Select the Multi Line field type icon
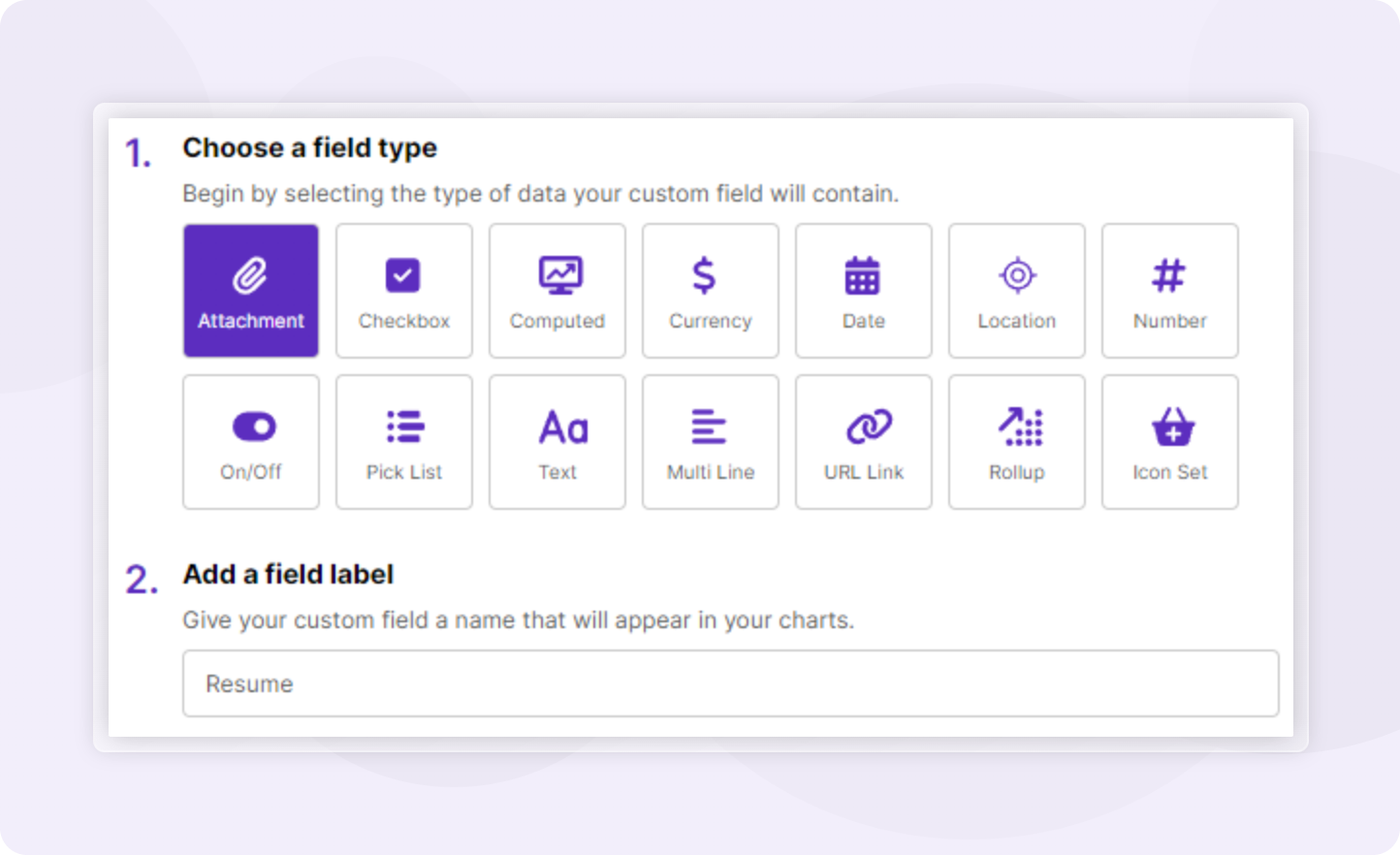The image size is (1400, 855). 710,441
